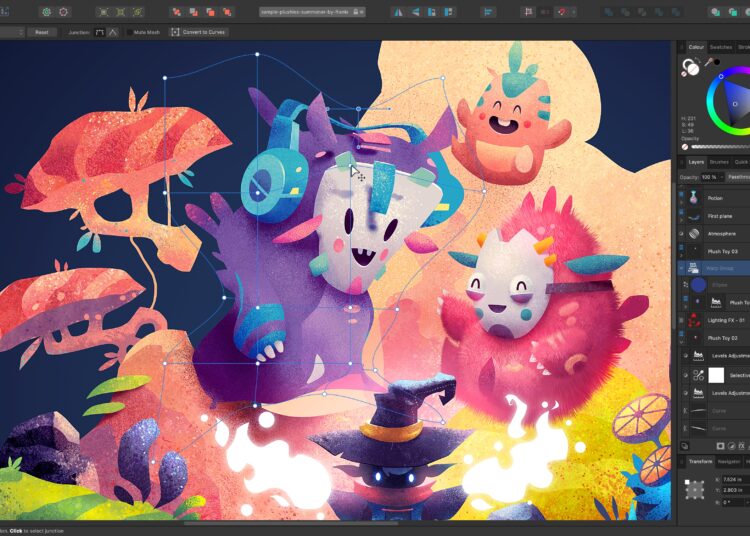The image size is (750, 536).
Task: Click the grid snapping hash icon
Action: point(528,12)
